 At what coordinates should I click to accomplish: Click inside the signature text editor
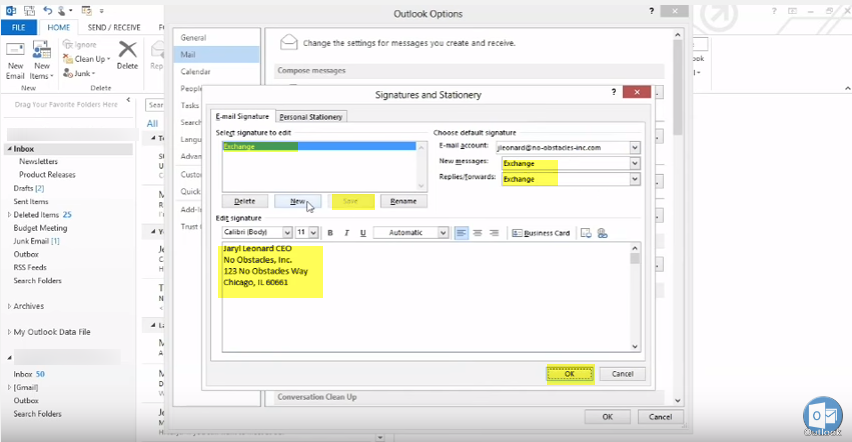tap(426, 296)
